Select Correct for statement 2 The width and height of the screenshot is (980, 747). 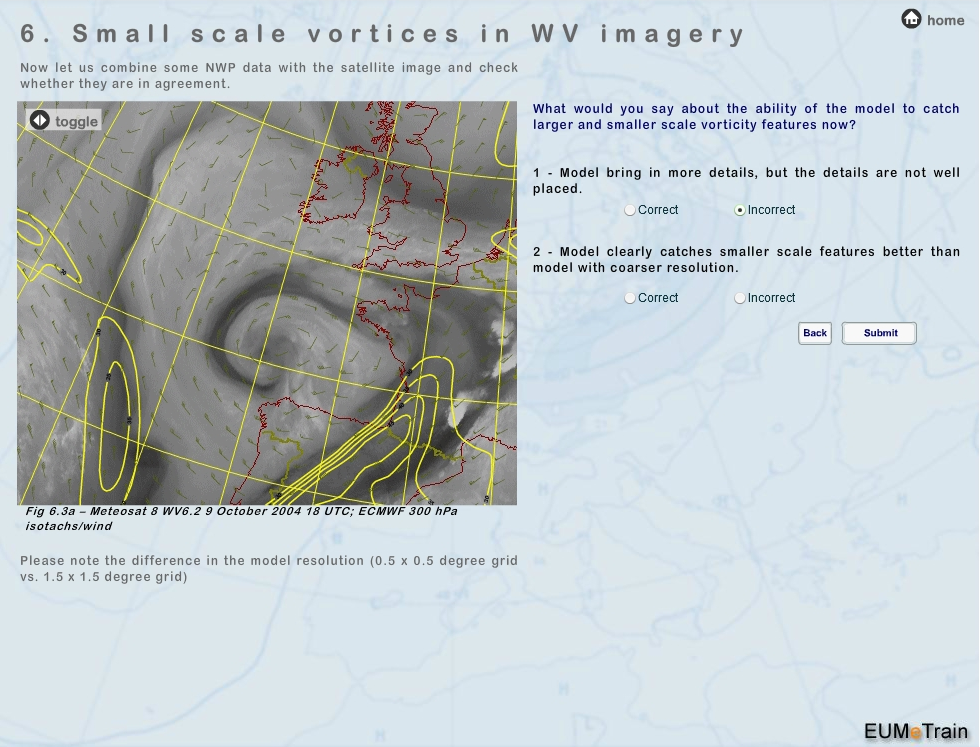pos(630,298)
